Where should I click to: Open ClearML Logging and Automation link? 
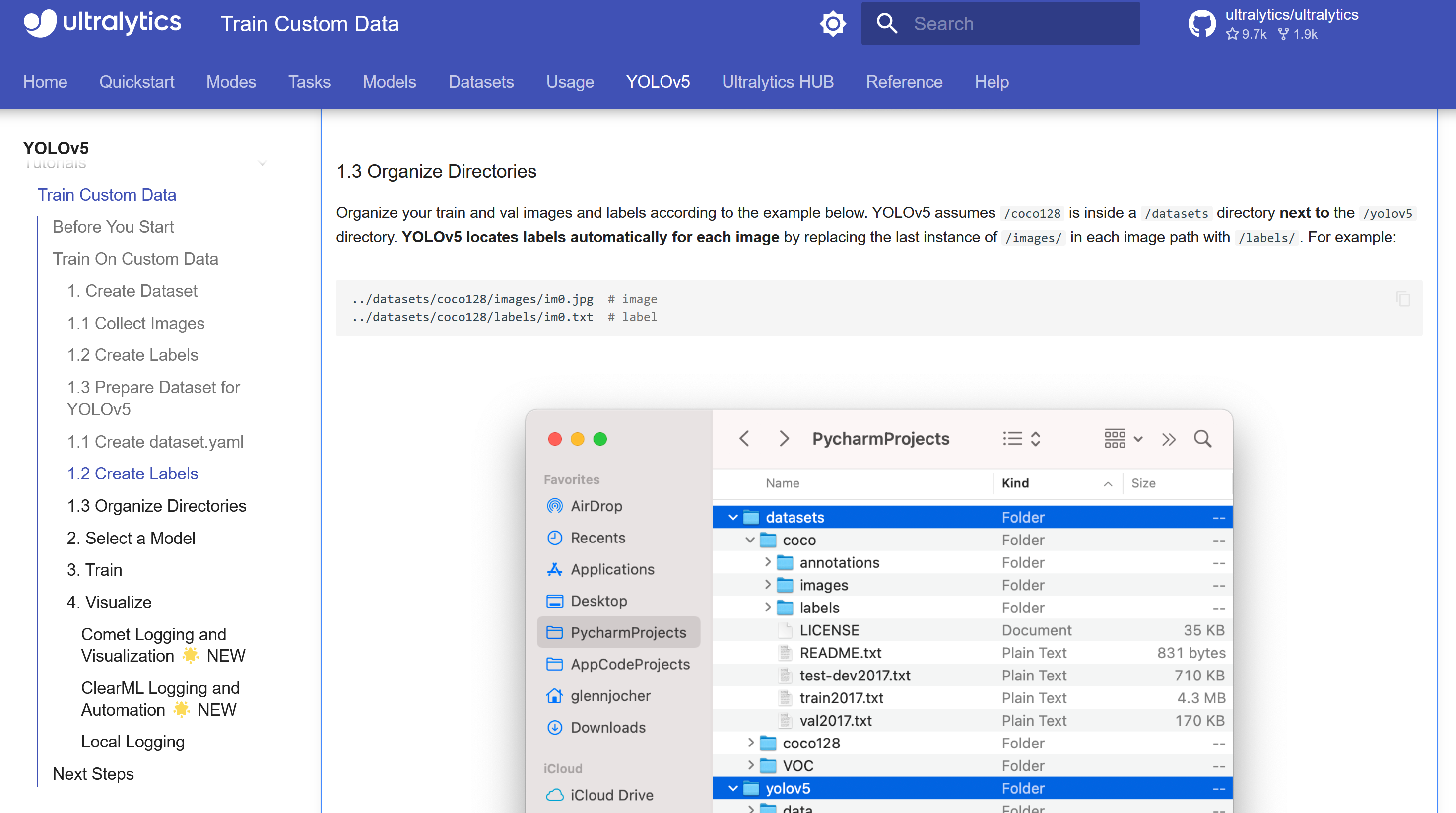click(x=160, y=698)
